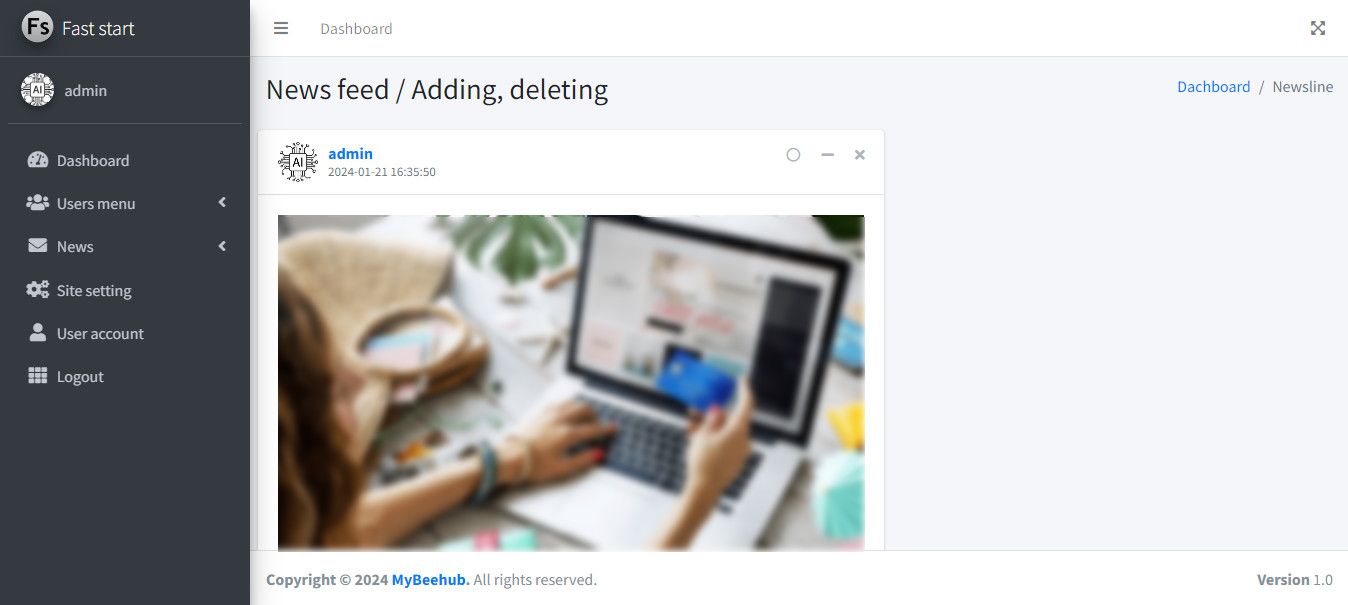The width and height of the screenshot is (1348, 605).
Task: Click the User account person icon
Action: pyautogui.click(x=38, y=333)
